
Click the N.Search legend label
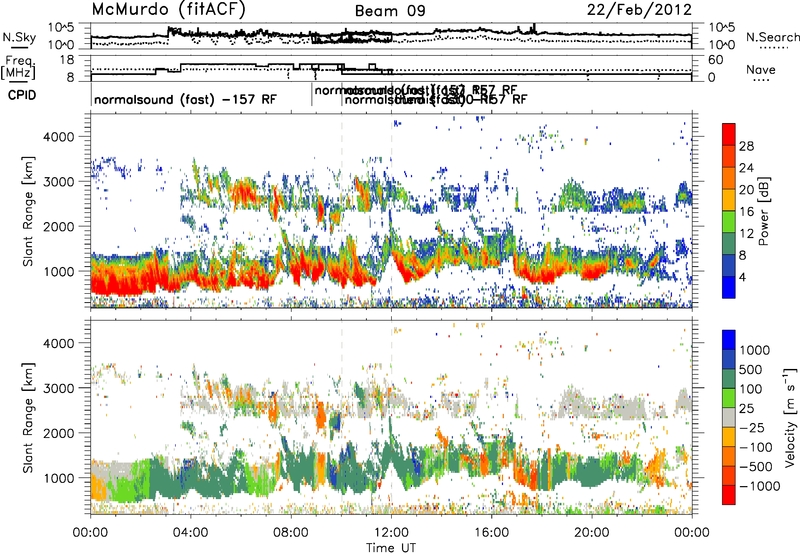tap(772, 37)
